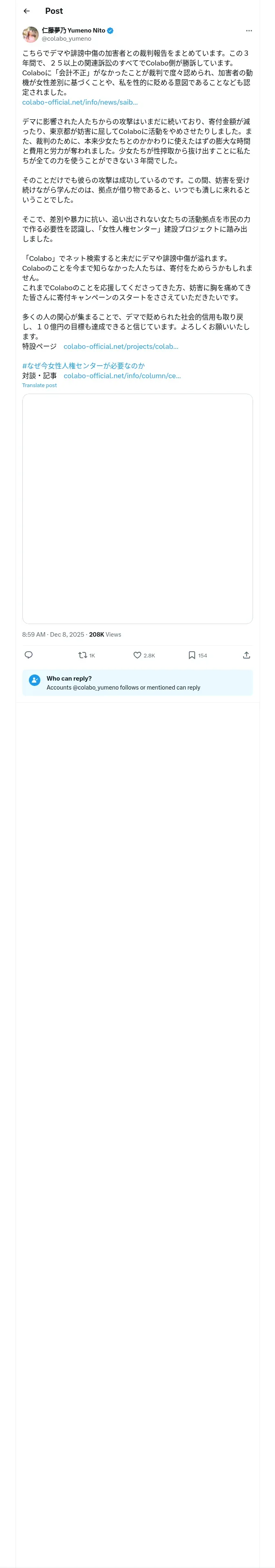Click Translate post

[x=40, y=385]
